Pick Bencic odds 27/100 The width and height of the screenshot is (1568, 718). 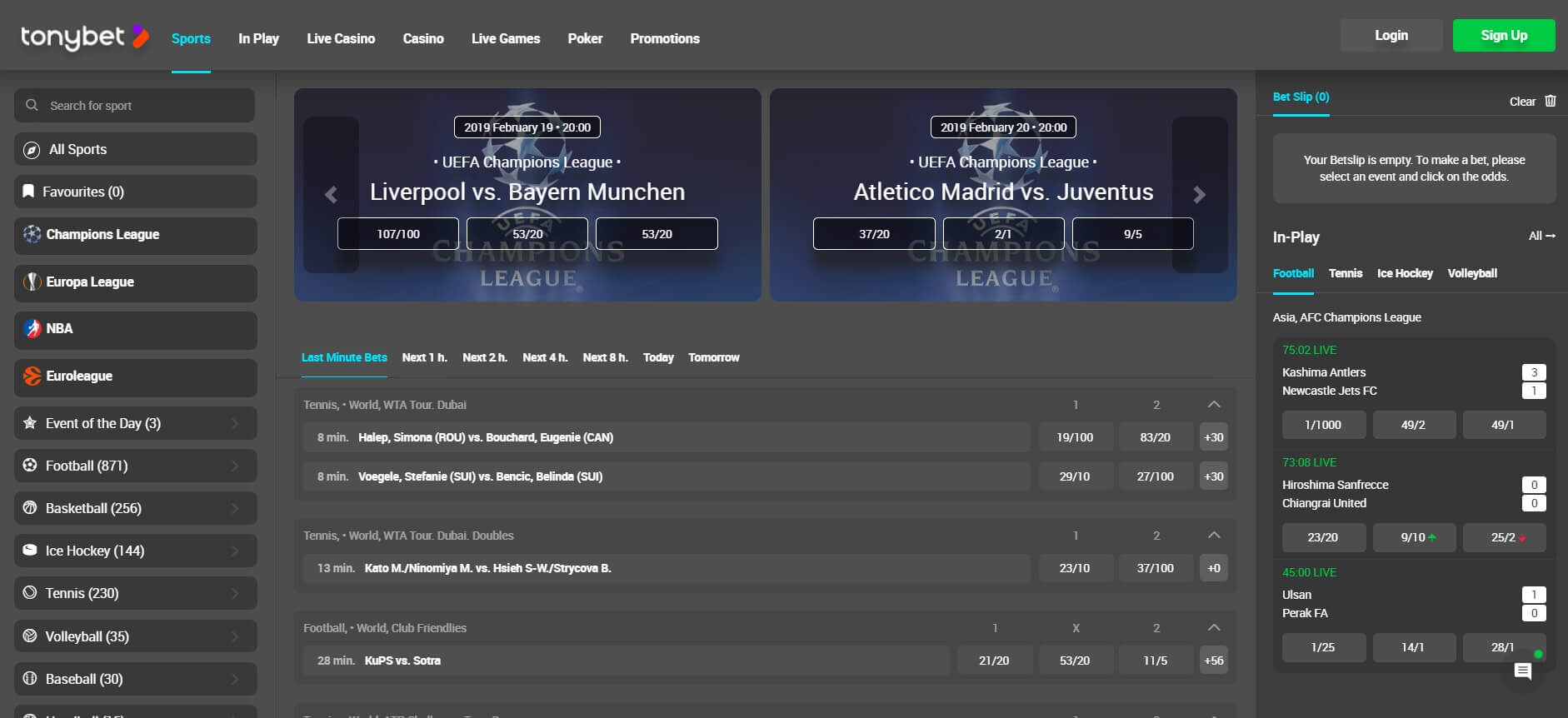1156,476
